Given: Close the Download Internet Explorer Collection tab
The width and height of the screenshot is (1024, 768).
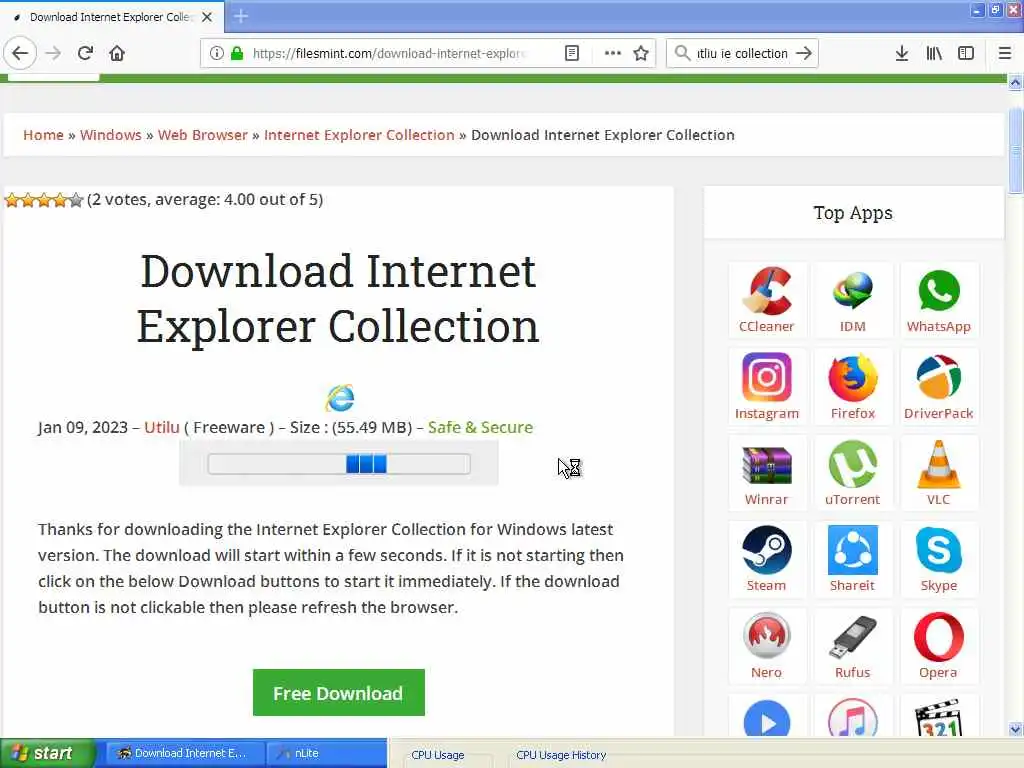Looking at the screenshot, I should coord(207,17).
